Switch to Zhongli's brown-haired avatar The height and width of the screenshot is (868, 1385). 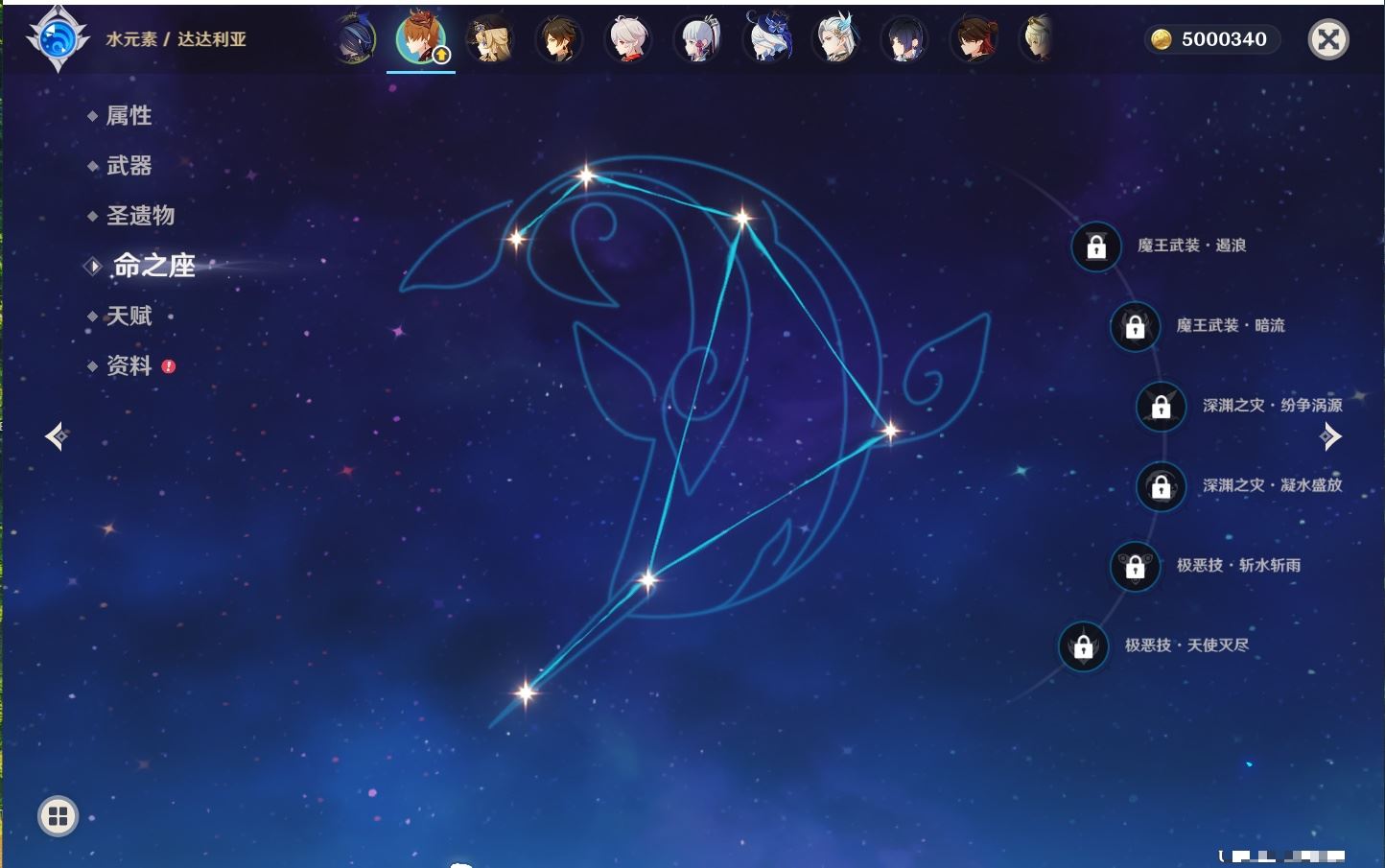(x=558, y=39)
